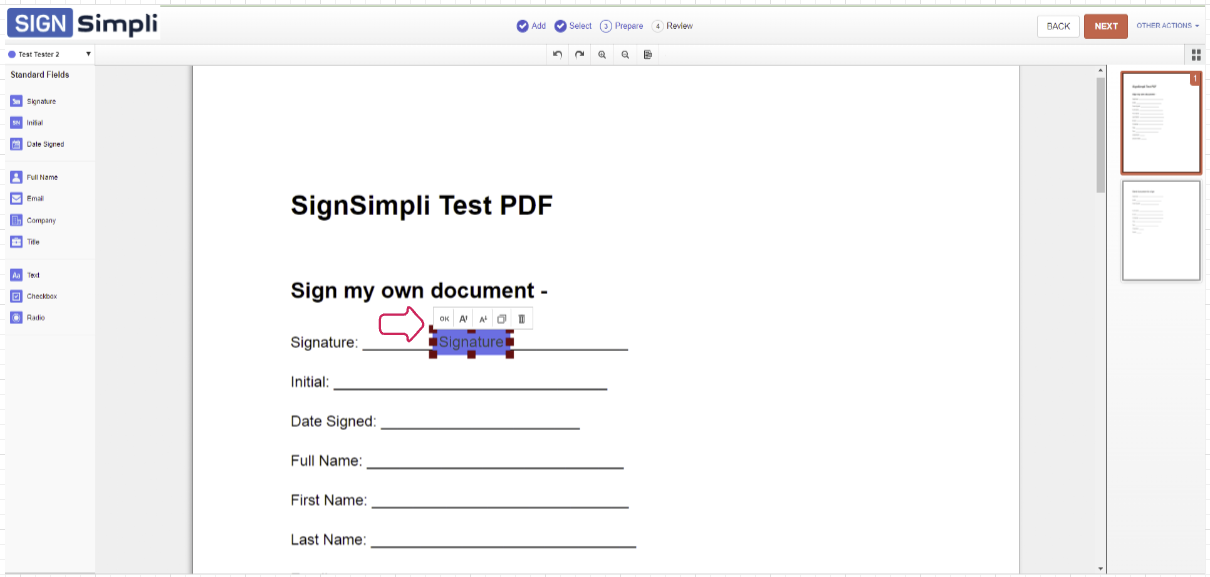Select the Date Signed field option
This screenshot has height=577, width=1210.
[44, 144]
